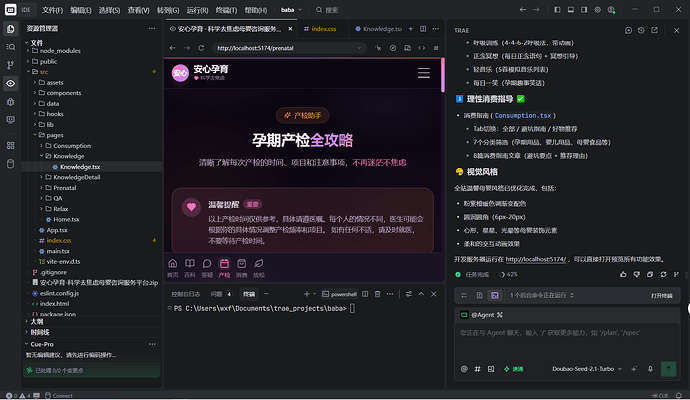Toggle the bottom panel layout

point(571,10)
